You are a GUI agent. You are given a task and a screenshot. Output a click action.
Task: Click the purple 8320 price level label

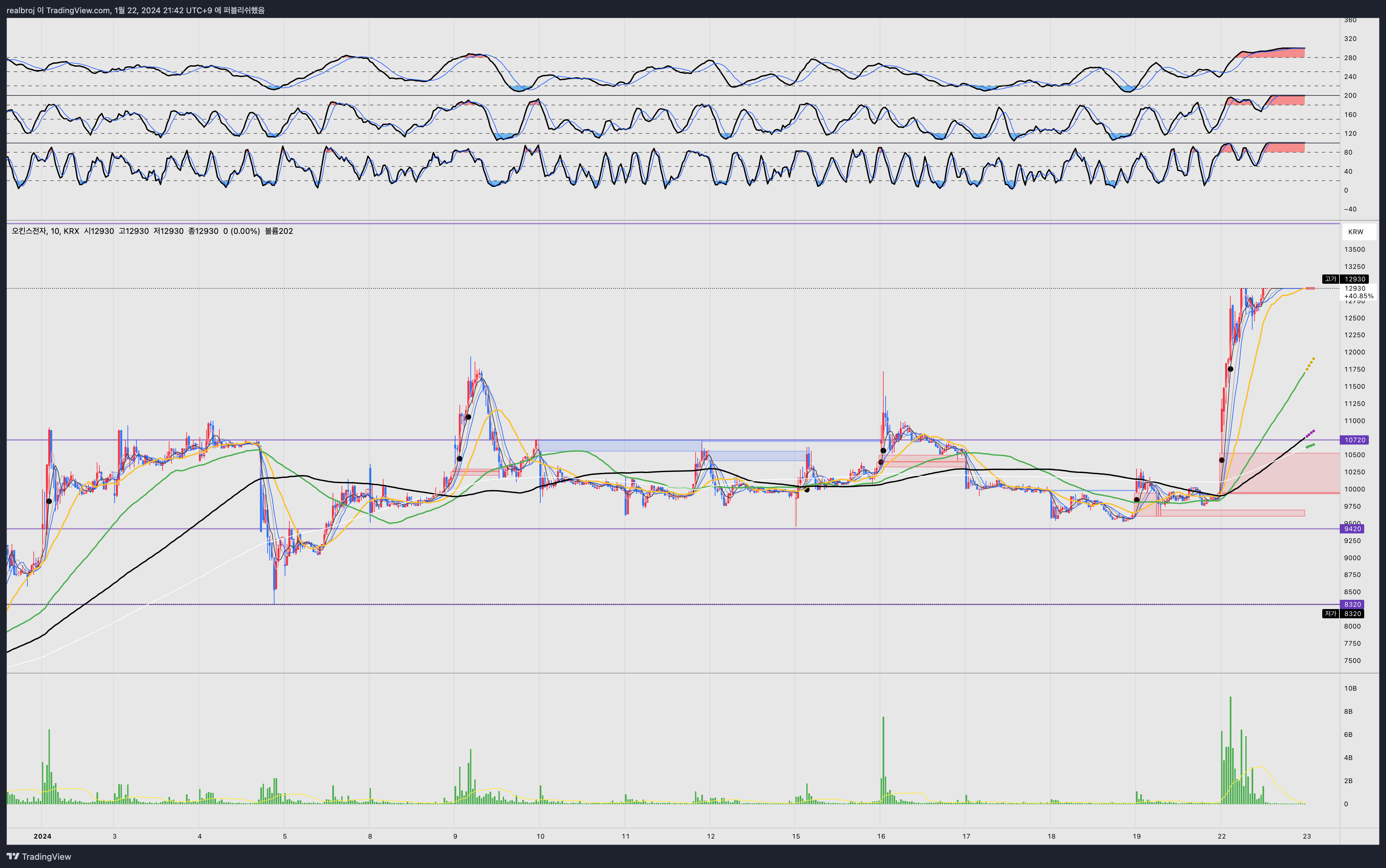coord(1352,604)
